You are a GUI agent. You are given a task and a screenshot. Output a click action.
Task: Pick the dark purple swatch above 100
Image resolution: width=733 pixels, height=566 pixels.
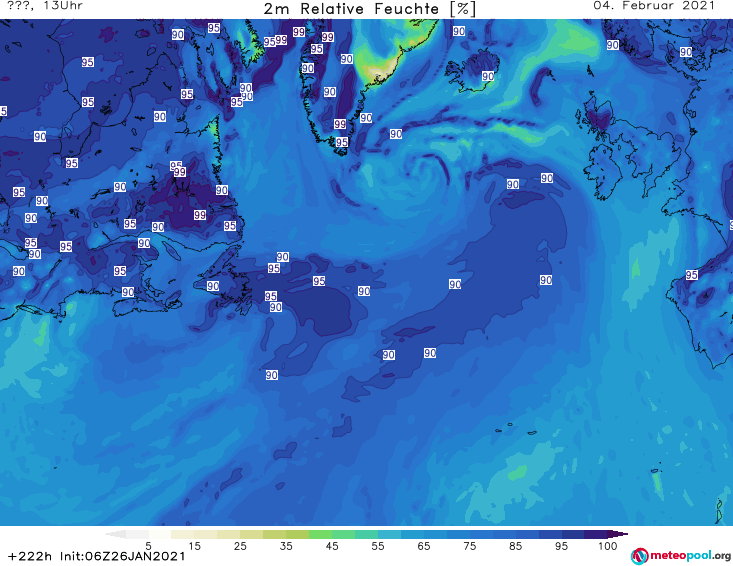pos(596,534)
